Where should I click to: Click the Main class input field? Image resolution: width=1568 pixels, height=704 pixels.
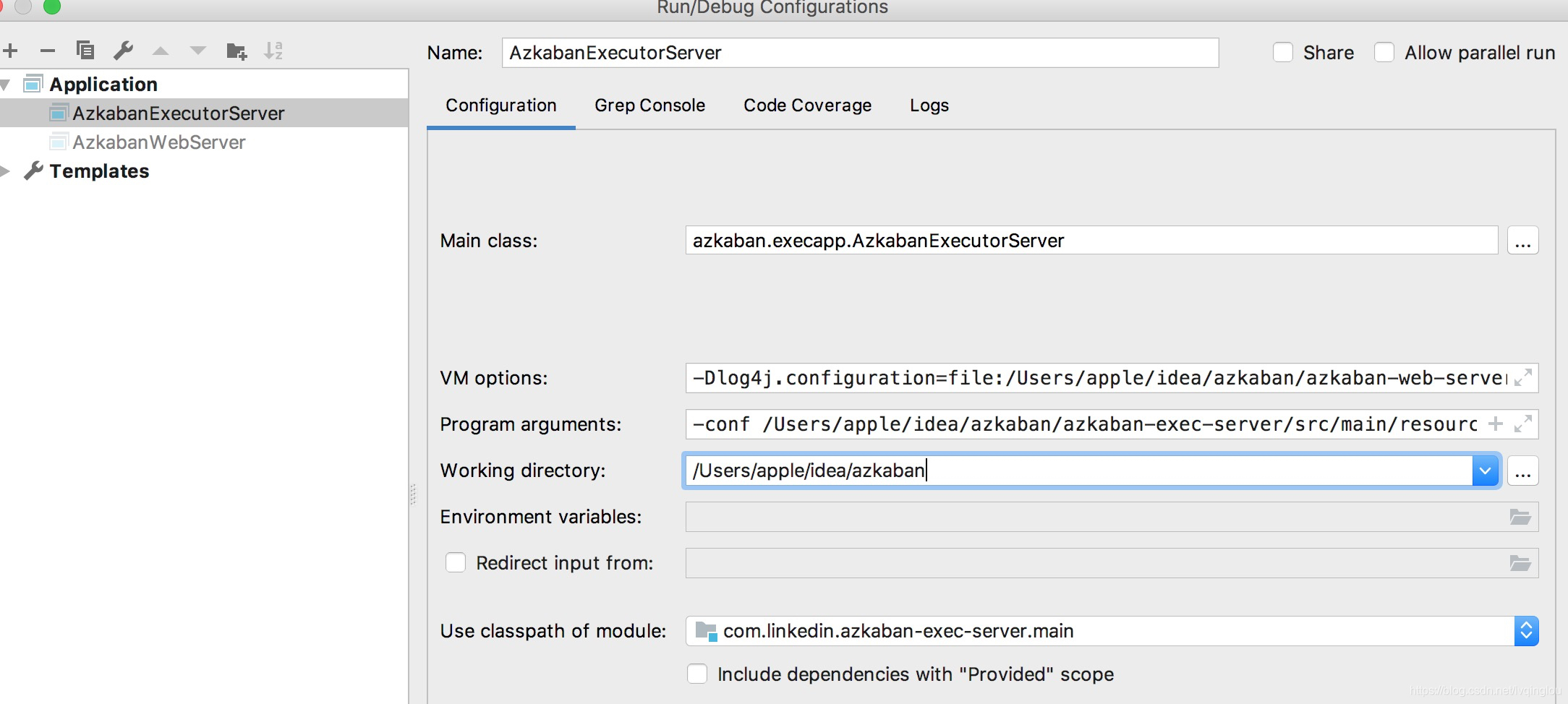pyautogui.click(x=1091, y=240)
